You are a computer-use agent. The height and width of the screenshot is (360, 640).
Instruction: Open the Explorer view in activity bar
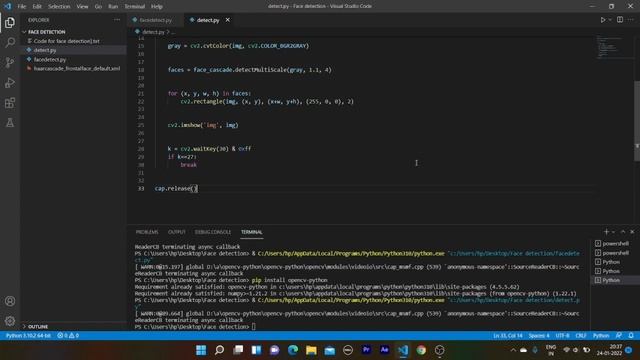10,22
